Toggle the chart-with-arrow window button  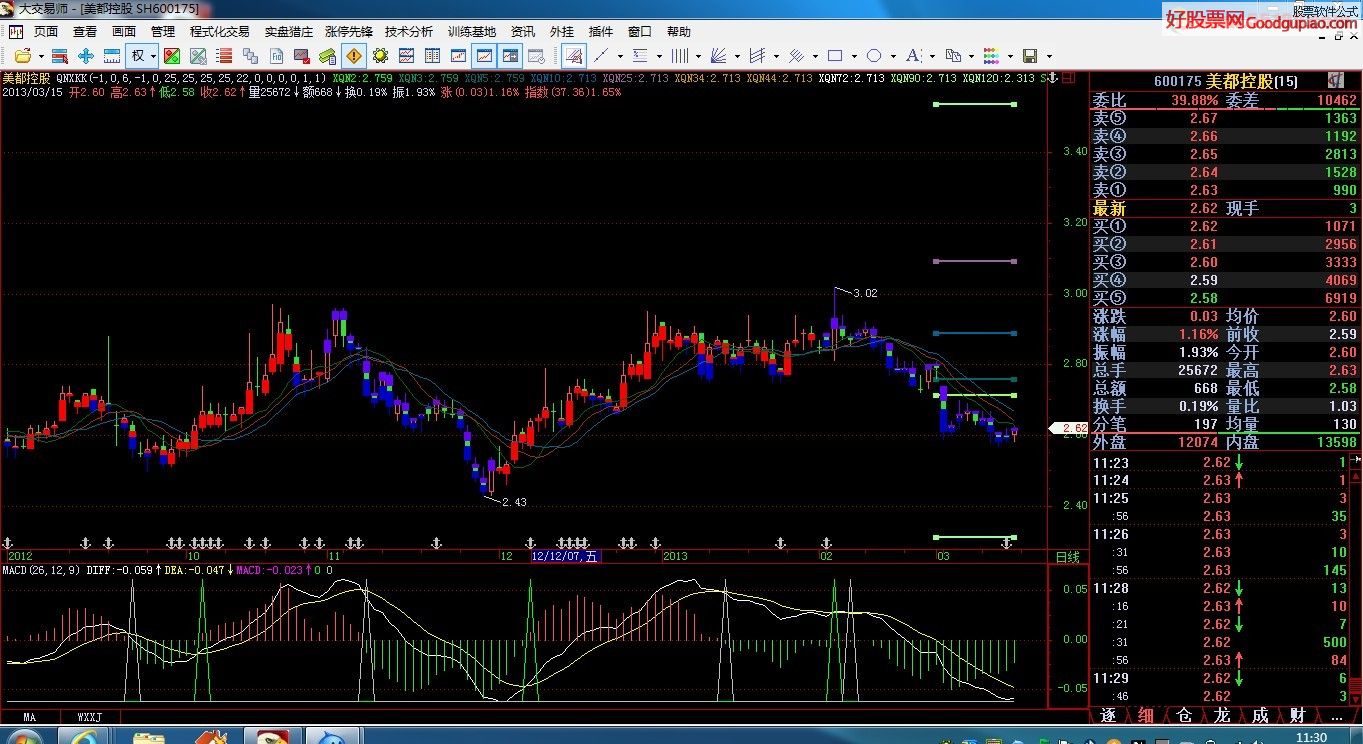pyautogui.click(x=510, y=56)
